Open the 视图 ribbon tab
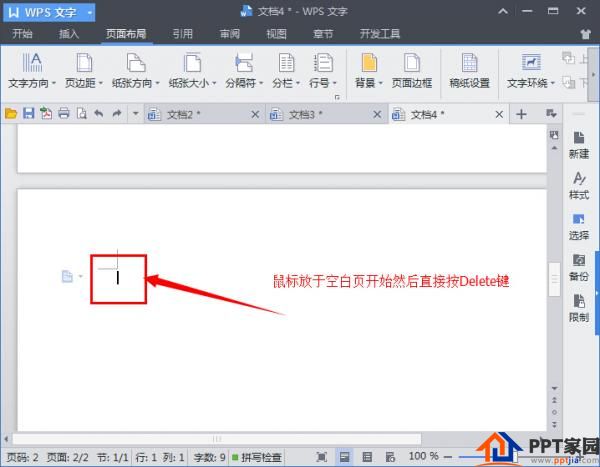This screenshot has height=467, width=600. coord(276,34)
